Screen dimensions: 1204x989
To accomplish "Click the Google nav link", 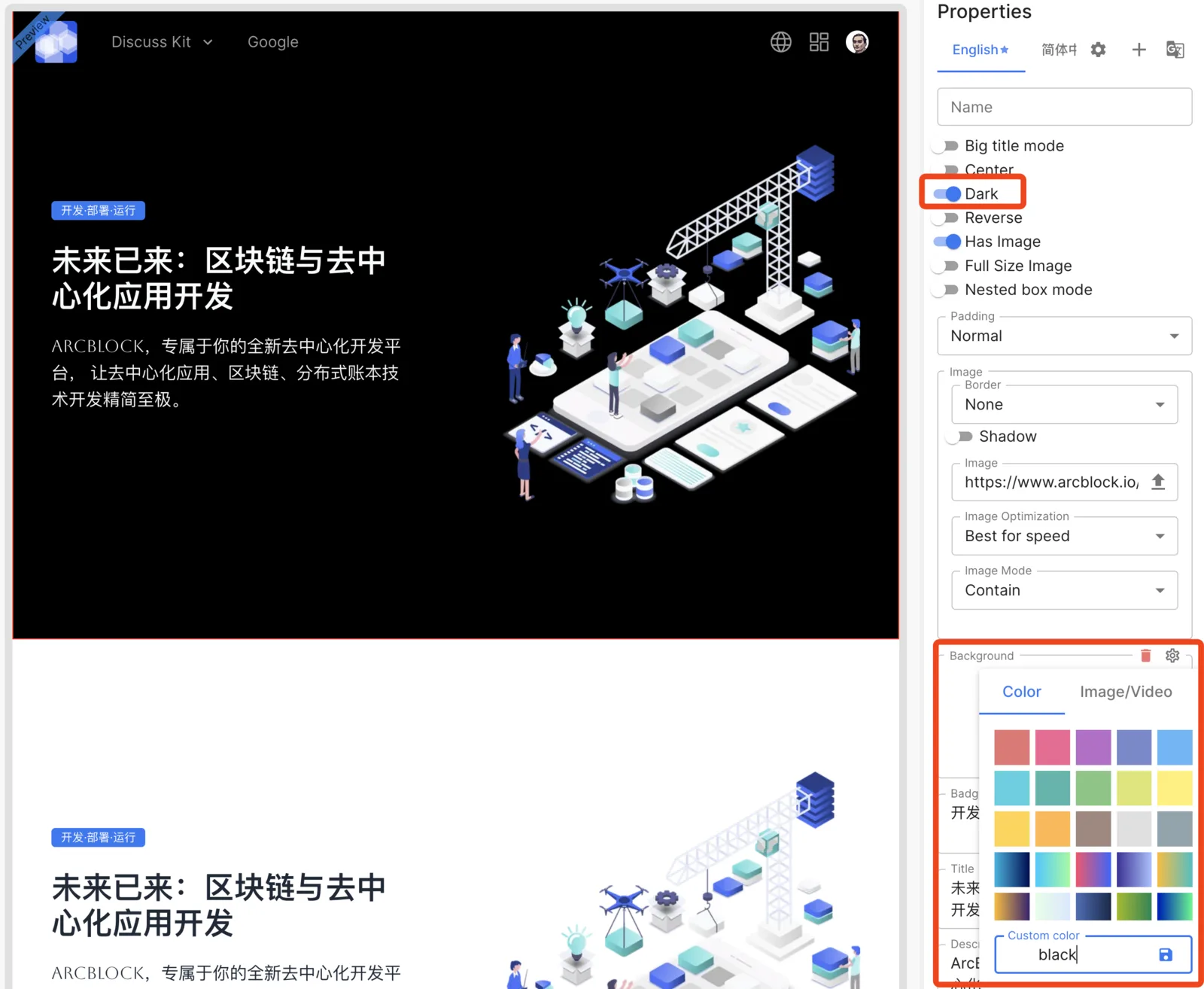I will pyautogui.click(x=273, y=42).
